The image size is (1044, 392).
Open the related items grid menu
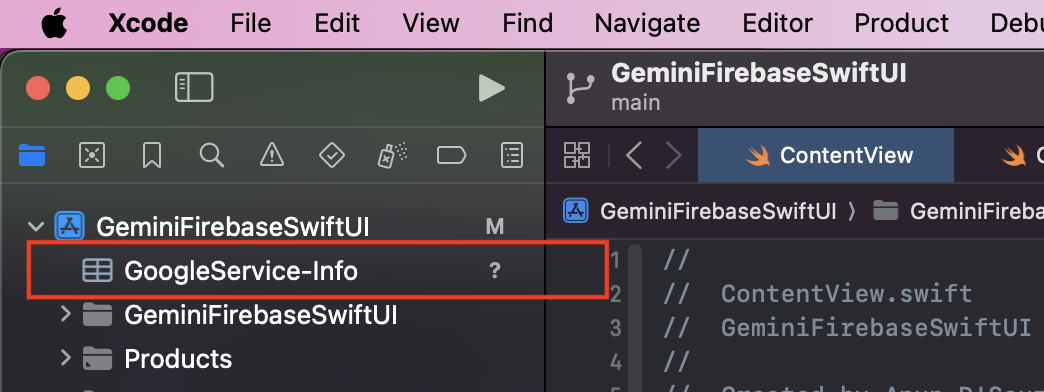click(577, 156)
